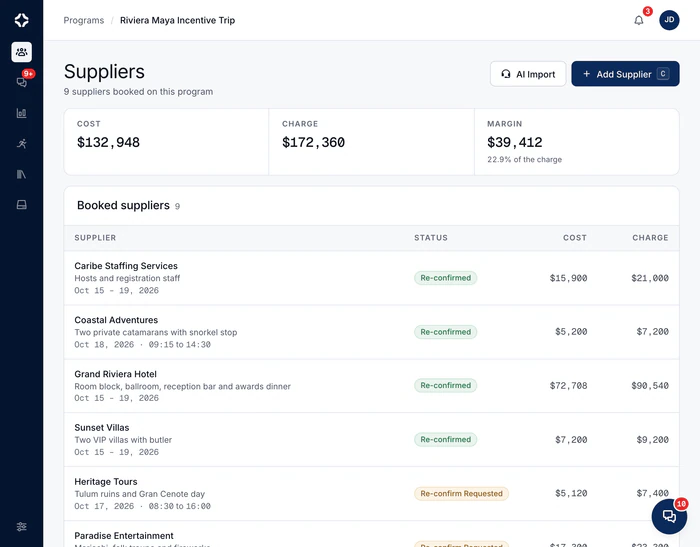This screenshot has width=700, height=547.
Task: Click the app logo in the sidebar
Action: pyautogui.click(x=21, y=20)
